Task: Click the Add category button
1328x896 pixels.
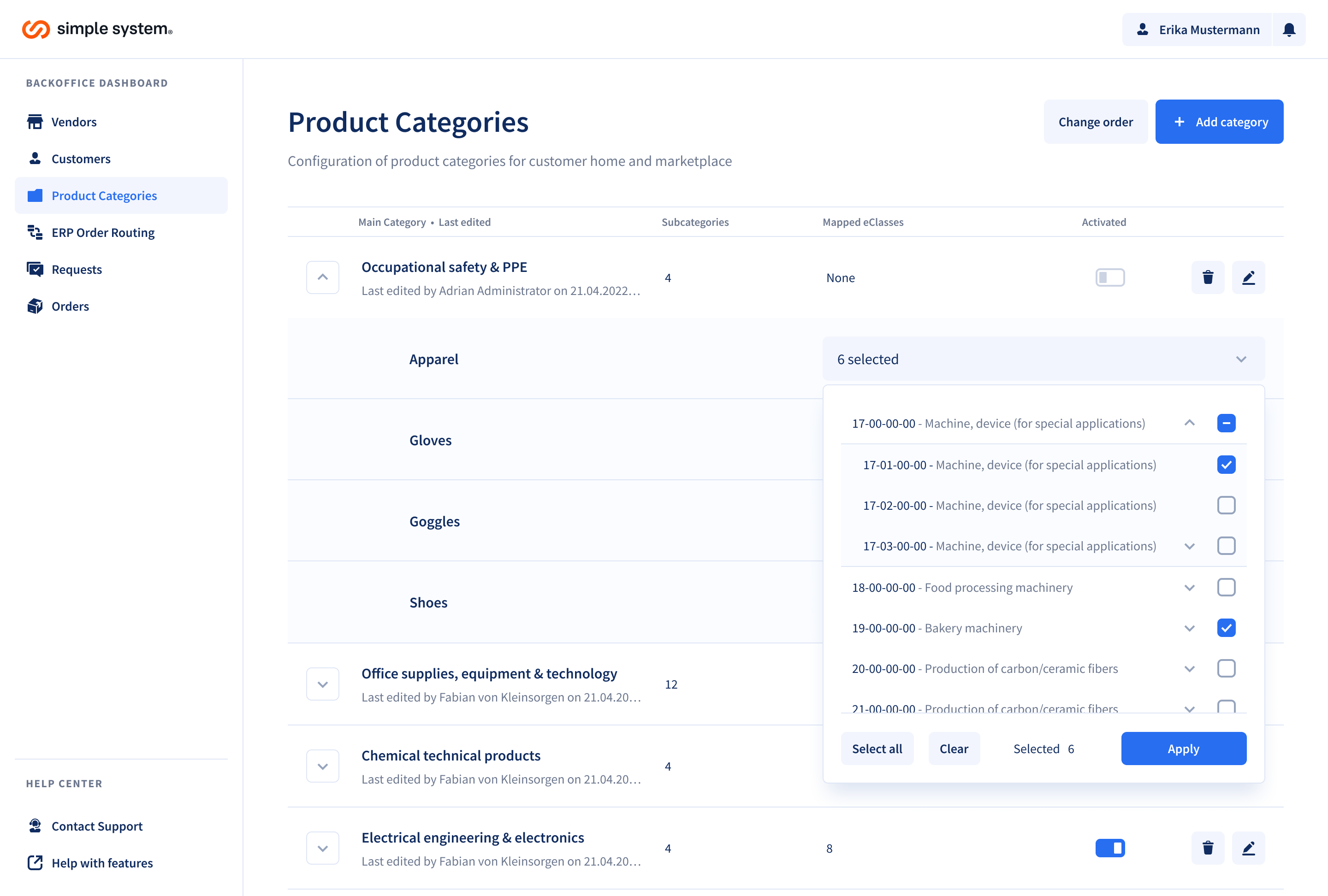Action: (1219, 122)
